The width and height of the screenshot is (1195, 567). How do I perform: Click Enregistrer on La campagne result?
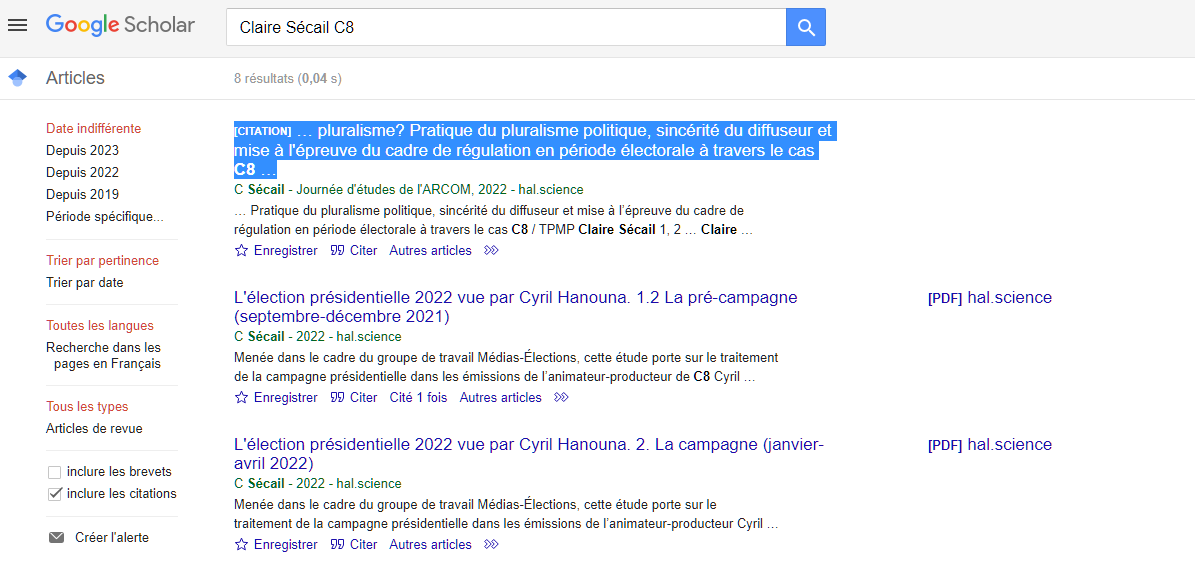285,544
